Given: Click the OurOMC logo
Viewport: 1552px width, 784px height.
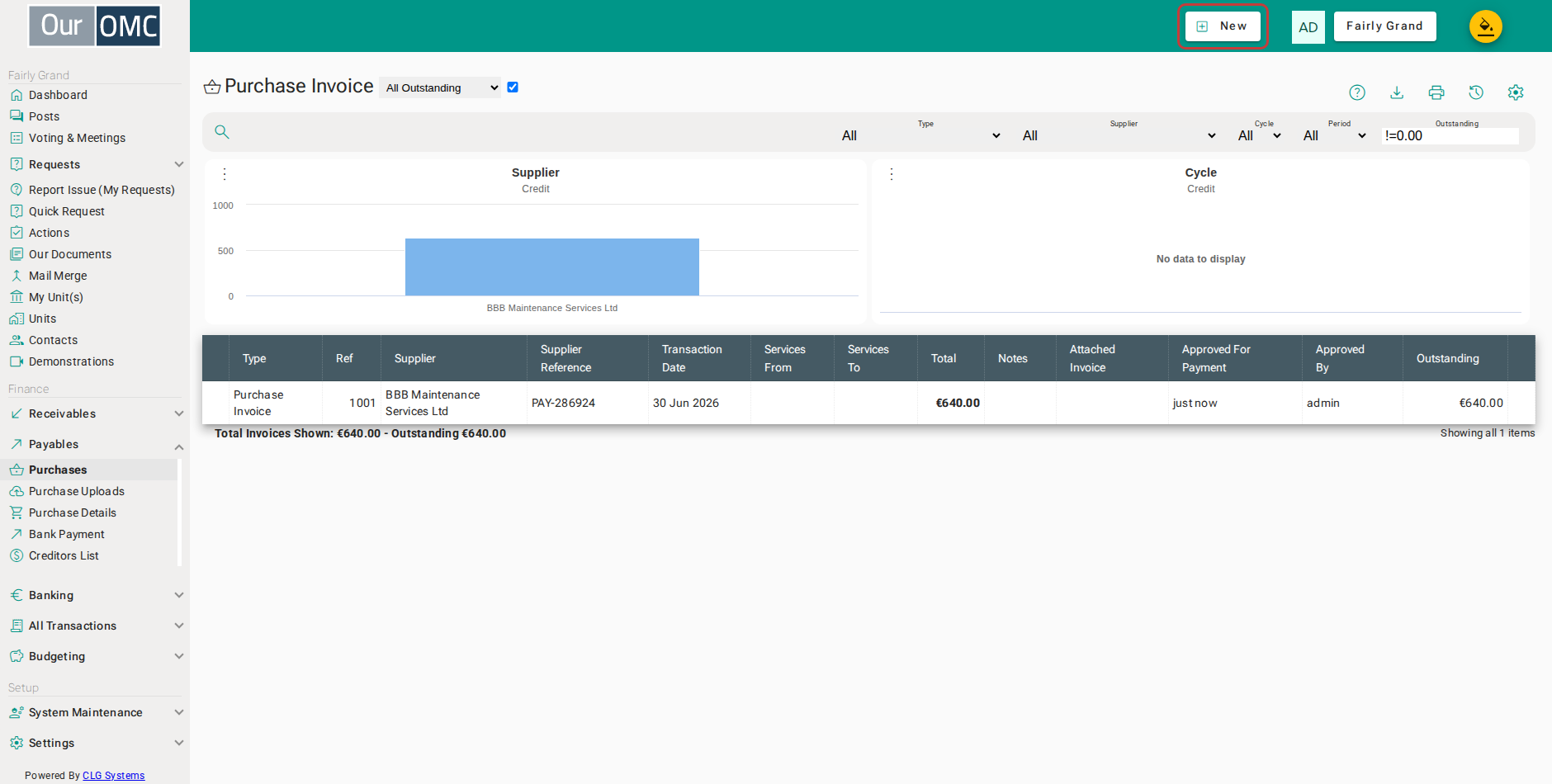Looking at the screenshot, I should pyautogui.click(x=95, y=26).
